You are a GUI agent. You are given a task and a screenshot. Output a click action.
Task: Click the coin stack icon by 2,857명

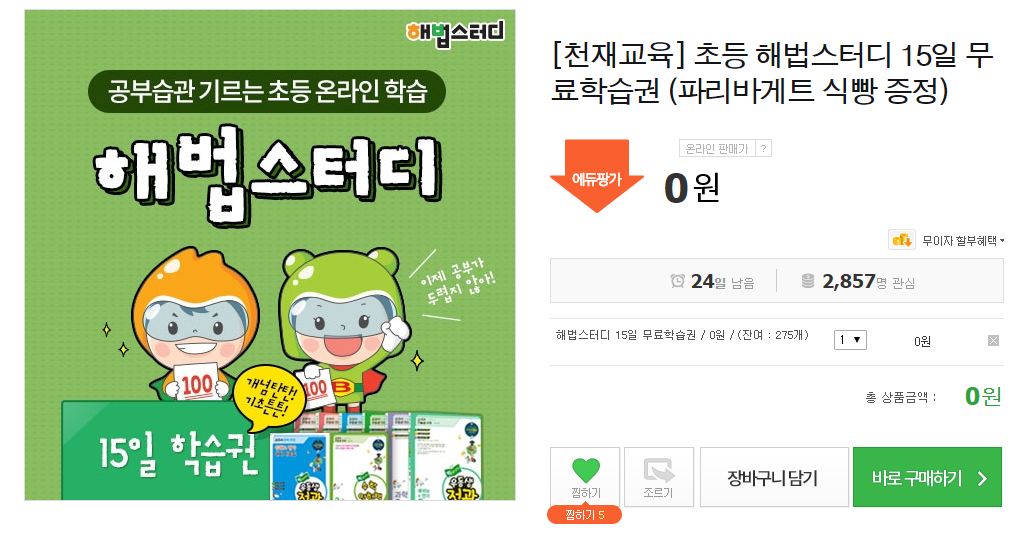click(x=808, y=281)
